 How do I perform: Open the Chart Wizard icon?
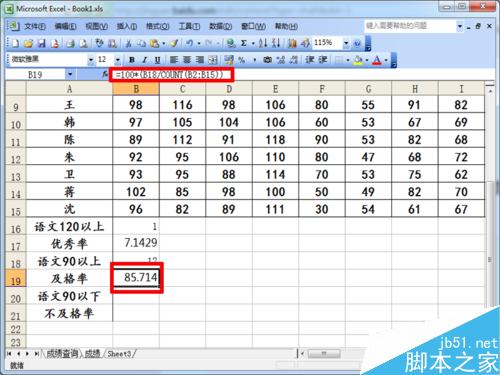pyautogui.click(x=292, y=43)
